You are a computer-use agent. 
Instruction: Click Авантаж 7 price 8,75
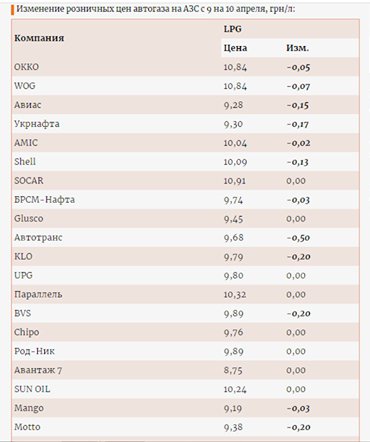(x=233, y=370)
